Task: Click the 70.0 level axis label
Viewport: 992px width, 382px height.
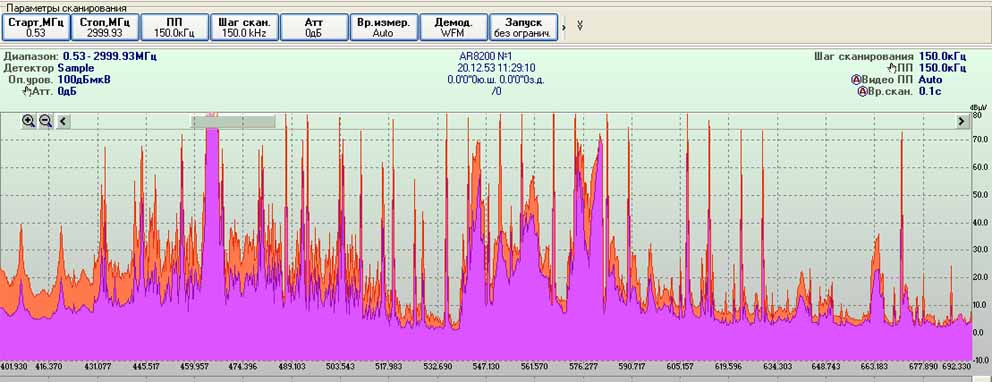Action: tap(980, 139)
